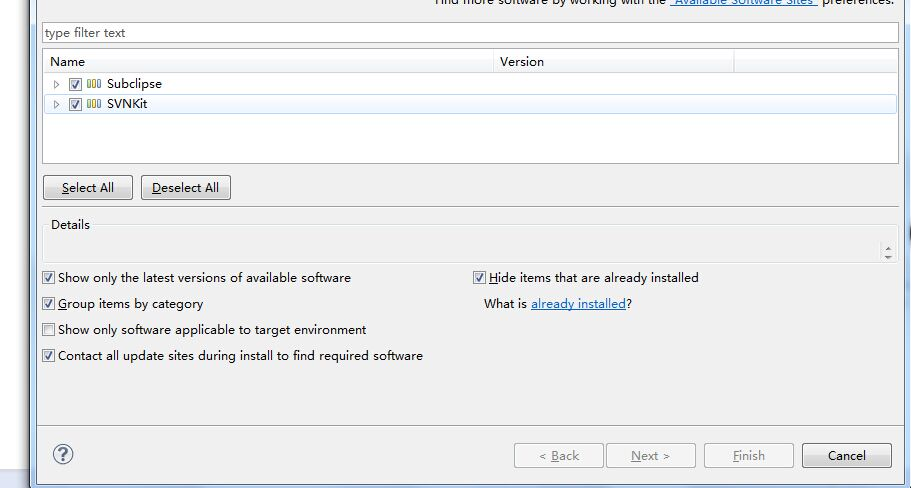This screenshot has height=488, width=911.
Task: Toggle Group items by category checkbox
Action: click(x=49, y=304)
